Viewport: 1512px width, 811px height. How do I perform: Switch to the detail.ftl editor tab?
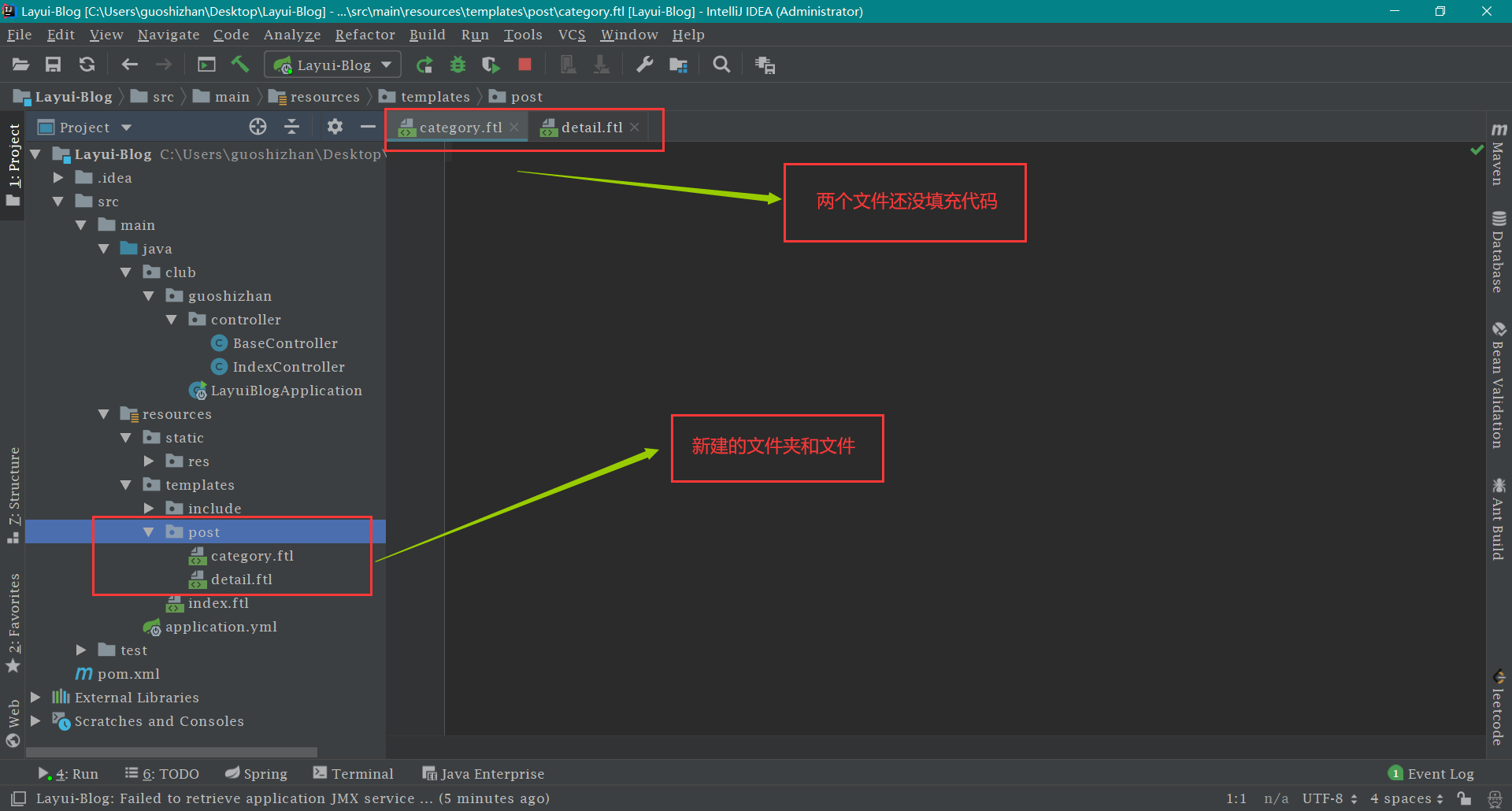click(x=591, y=128)
